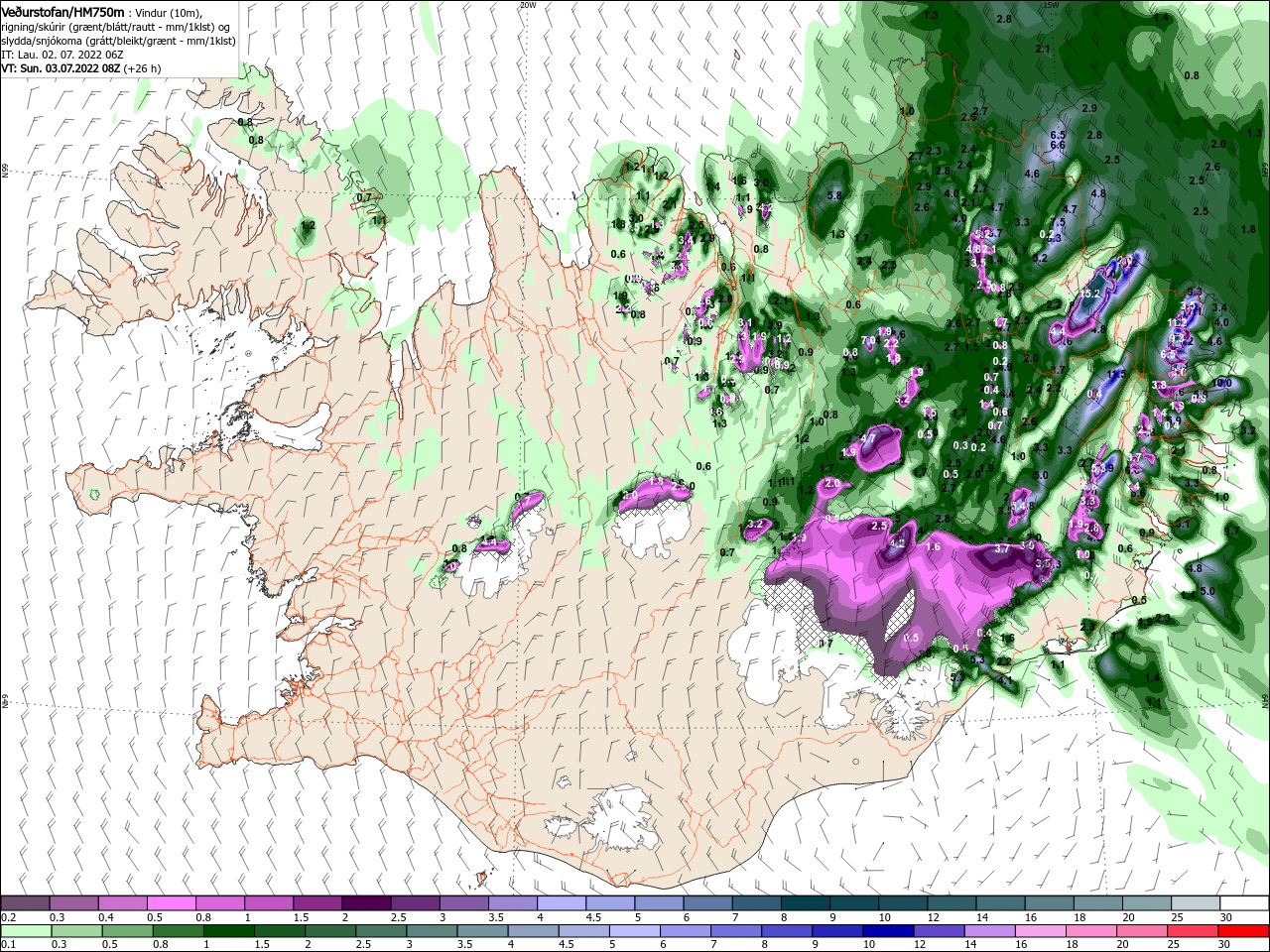Screen dimensions: 1270x952
Task: Click the white swatch ending the snow scale
Action: click(x=1244, y=903)
